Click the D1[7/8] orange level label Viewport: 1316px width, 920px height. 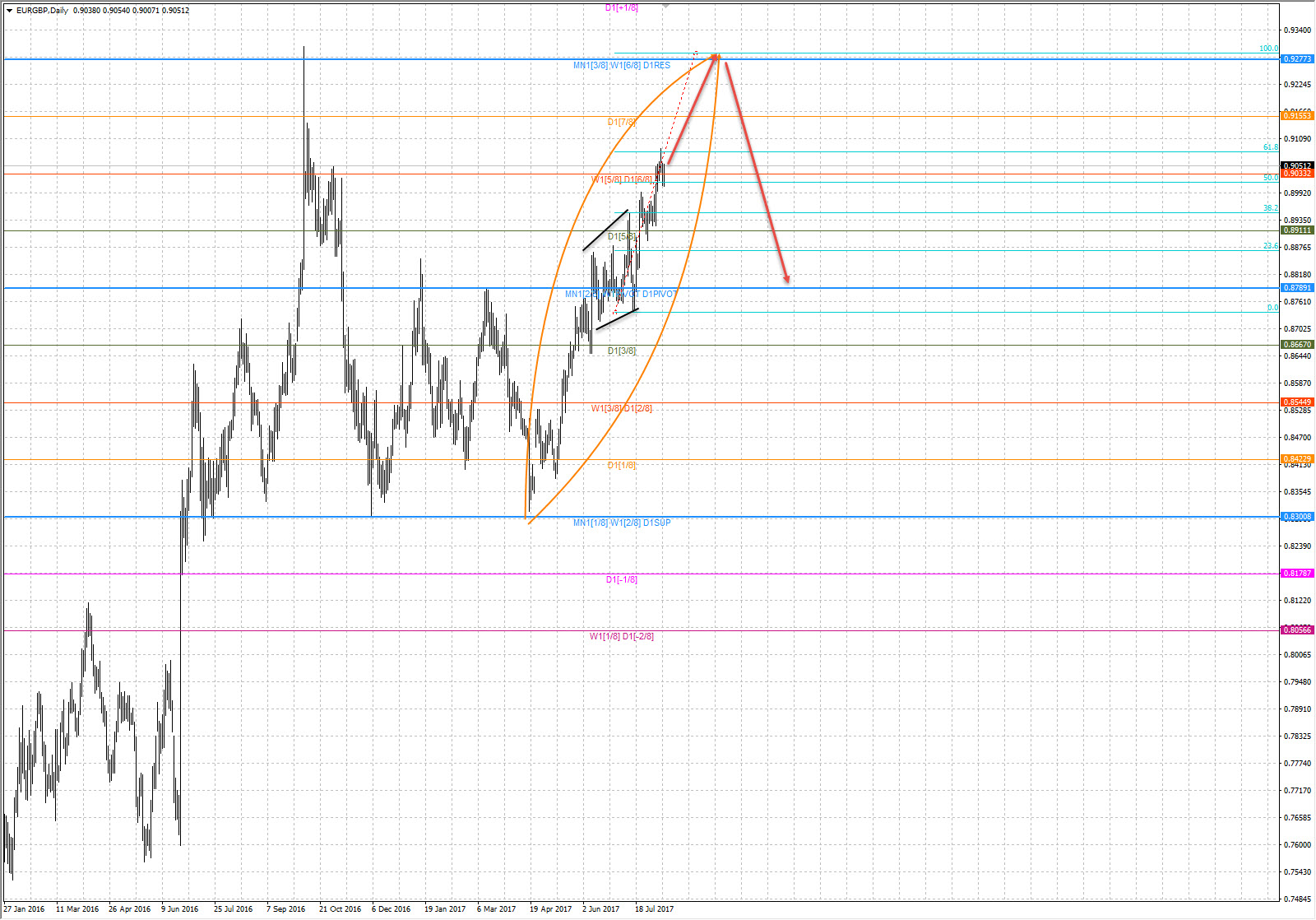click(622, 122)
